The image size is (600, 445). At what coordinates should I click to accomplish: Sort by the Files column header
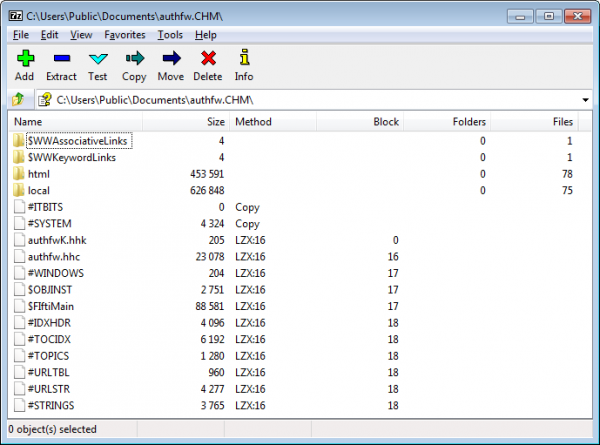pos(534,122)
